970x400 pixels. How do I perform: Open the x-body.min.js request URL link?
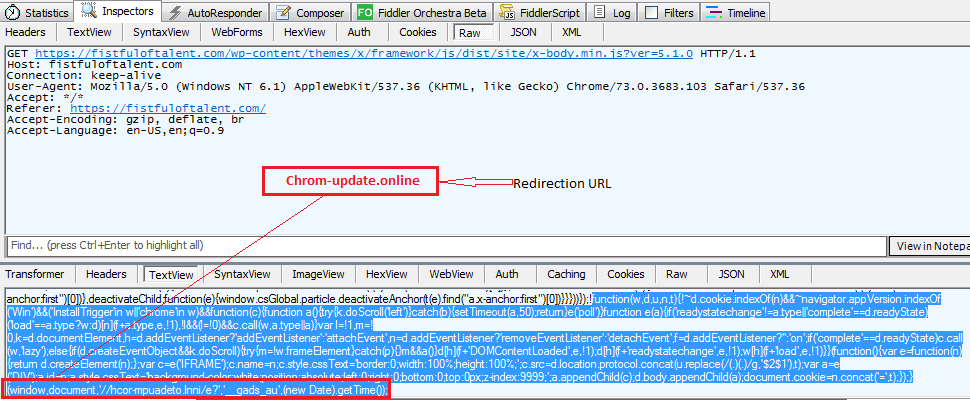click(x=364, y=54)
